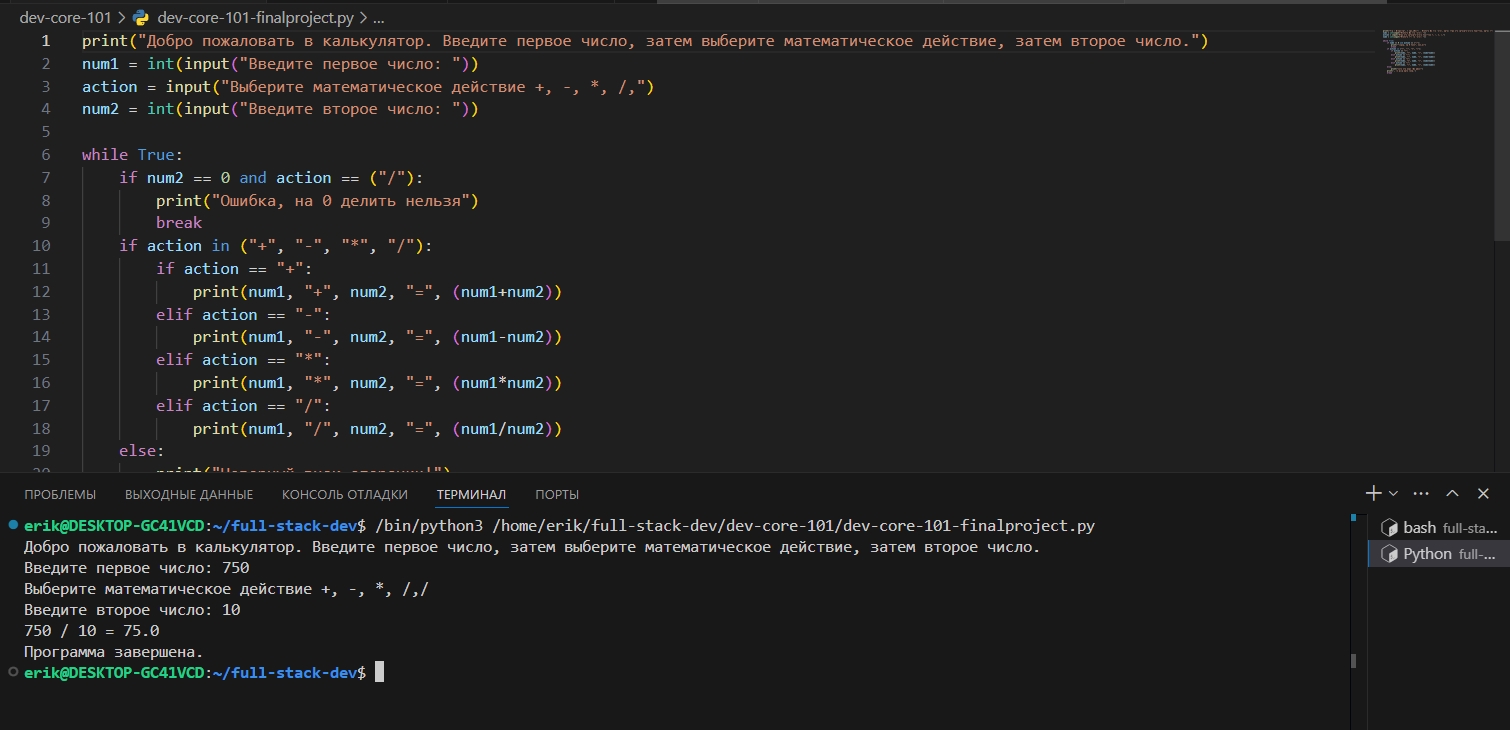Click the 'Добро пожаловать' print line in editor
1510x730 pixels.
[646, 41]
